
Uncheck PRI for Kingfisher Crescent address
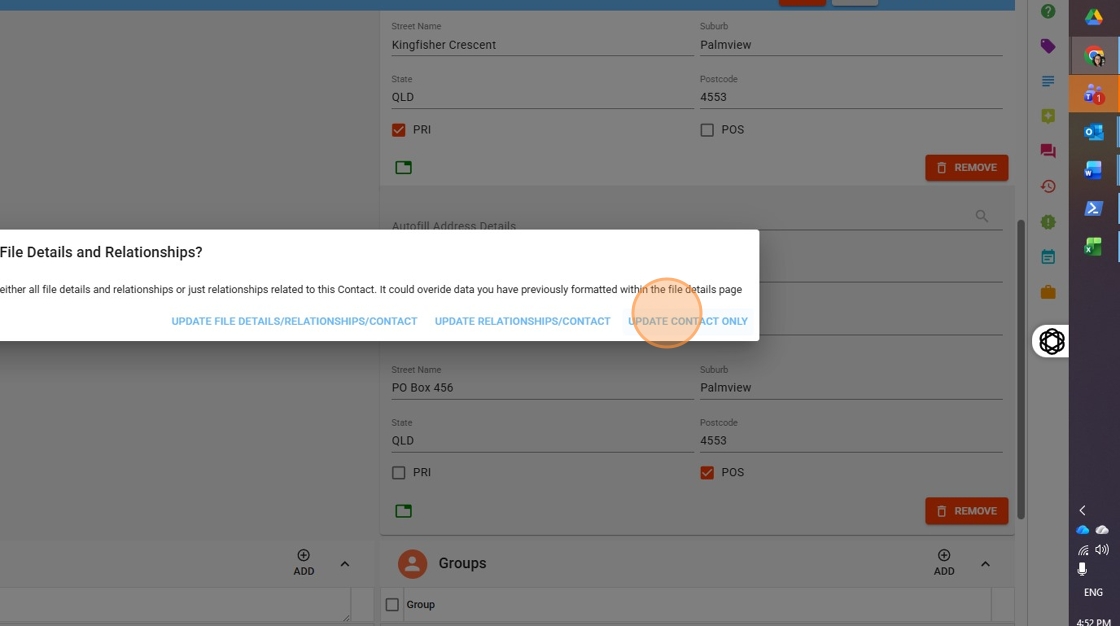[x=399, y=130]
